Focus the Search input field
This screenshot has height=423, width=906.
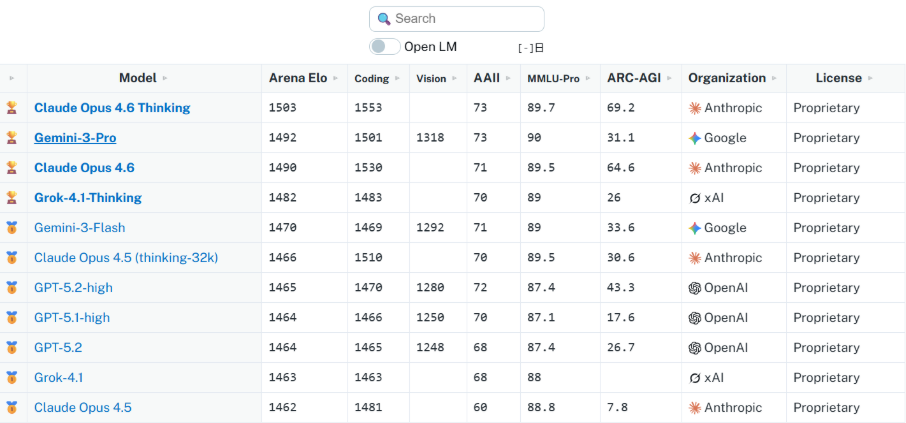click(465, 19)
